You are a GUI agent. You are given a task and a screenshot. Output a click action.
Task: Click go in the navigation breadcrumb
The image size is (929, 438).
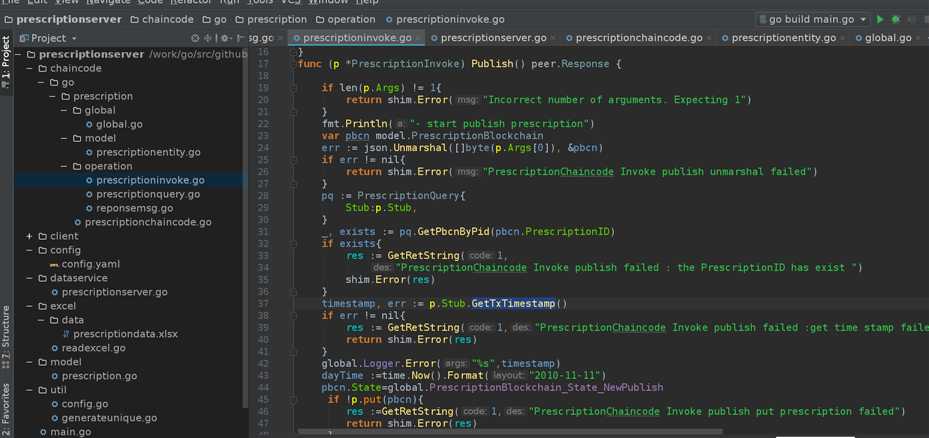214,20
